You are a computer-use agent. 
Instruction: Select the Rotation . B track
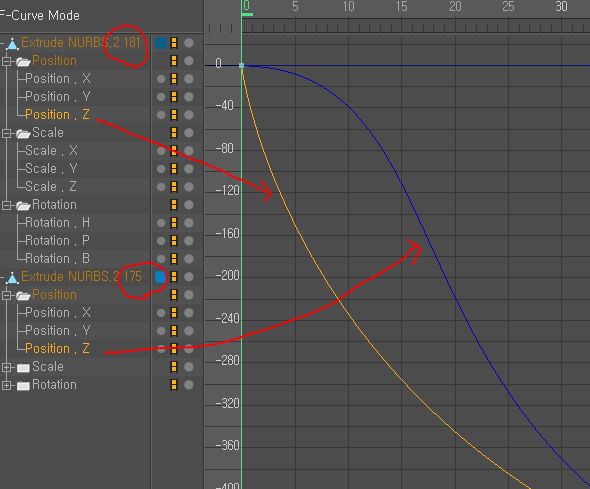click(58, 258)
